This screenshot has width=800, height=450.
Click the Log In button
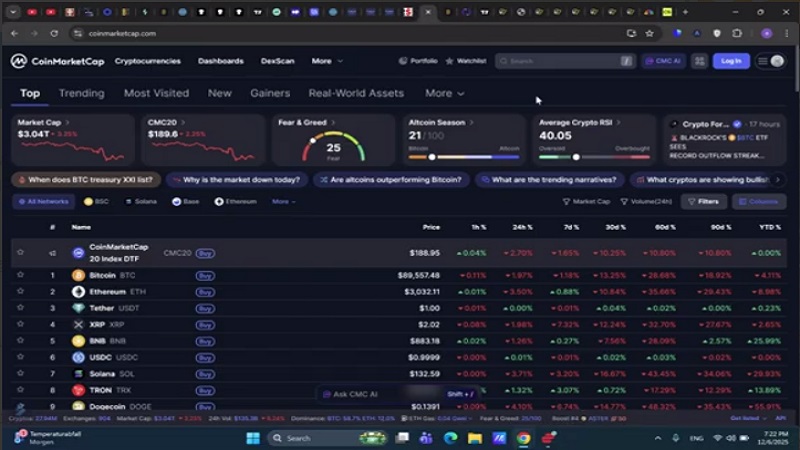point(731,61)
